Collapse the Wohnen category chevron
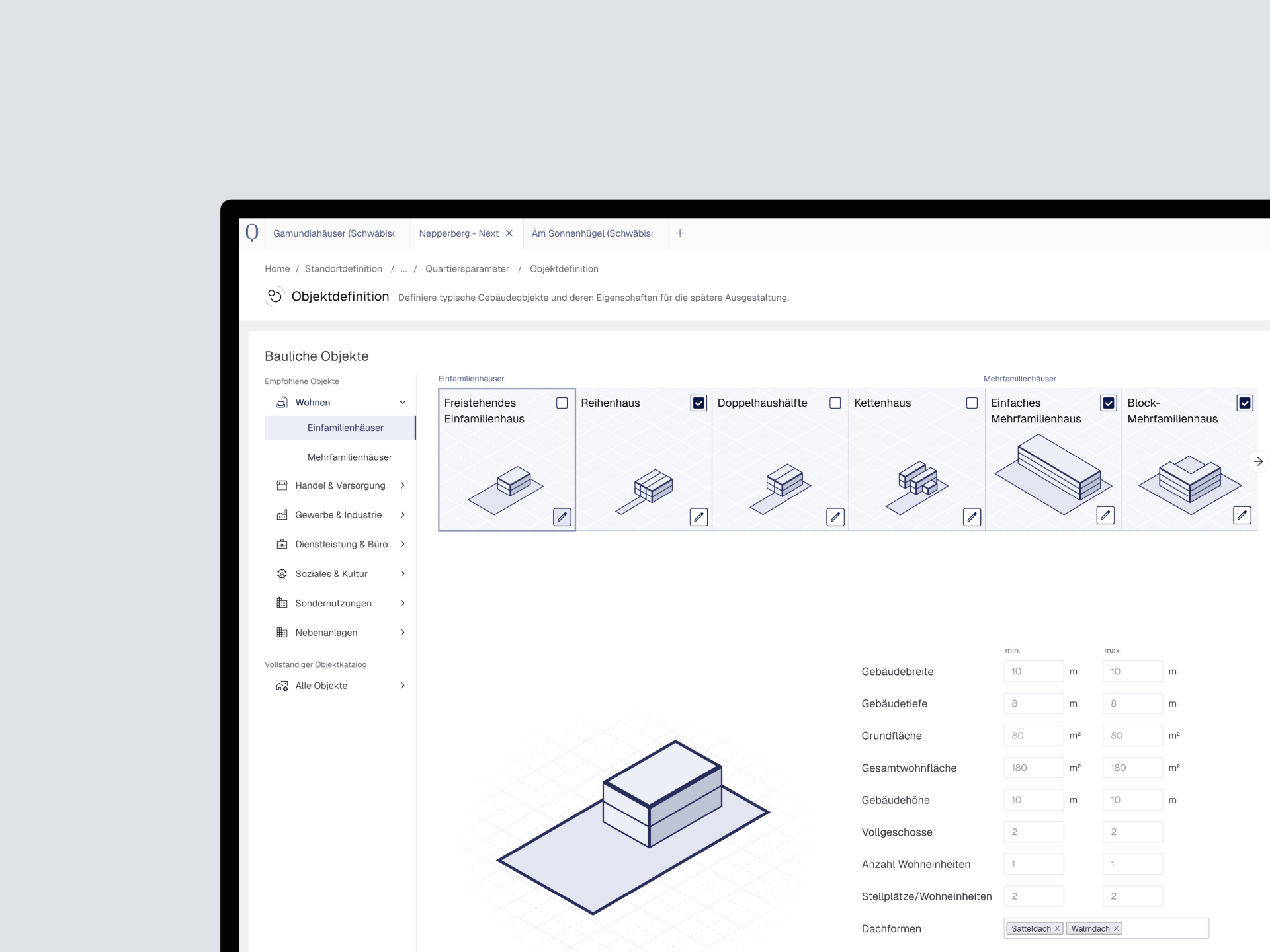 (402, 403)
